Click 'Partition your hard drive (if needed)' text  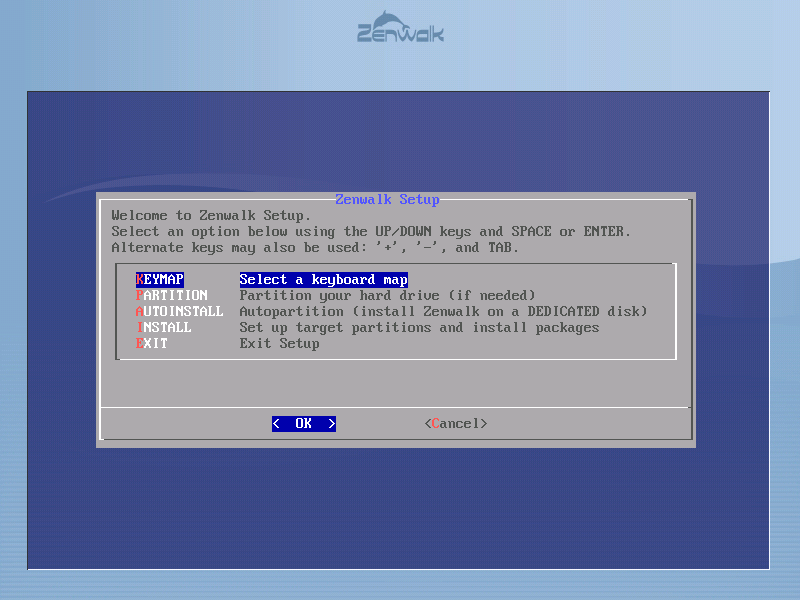pos(387,295)
